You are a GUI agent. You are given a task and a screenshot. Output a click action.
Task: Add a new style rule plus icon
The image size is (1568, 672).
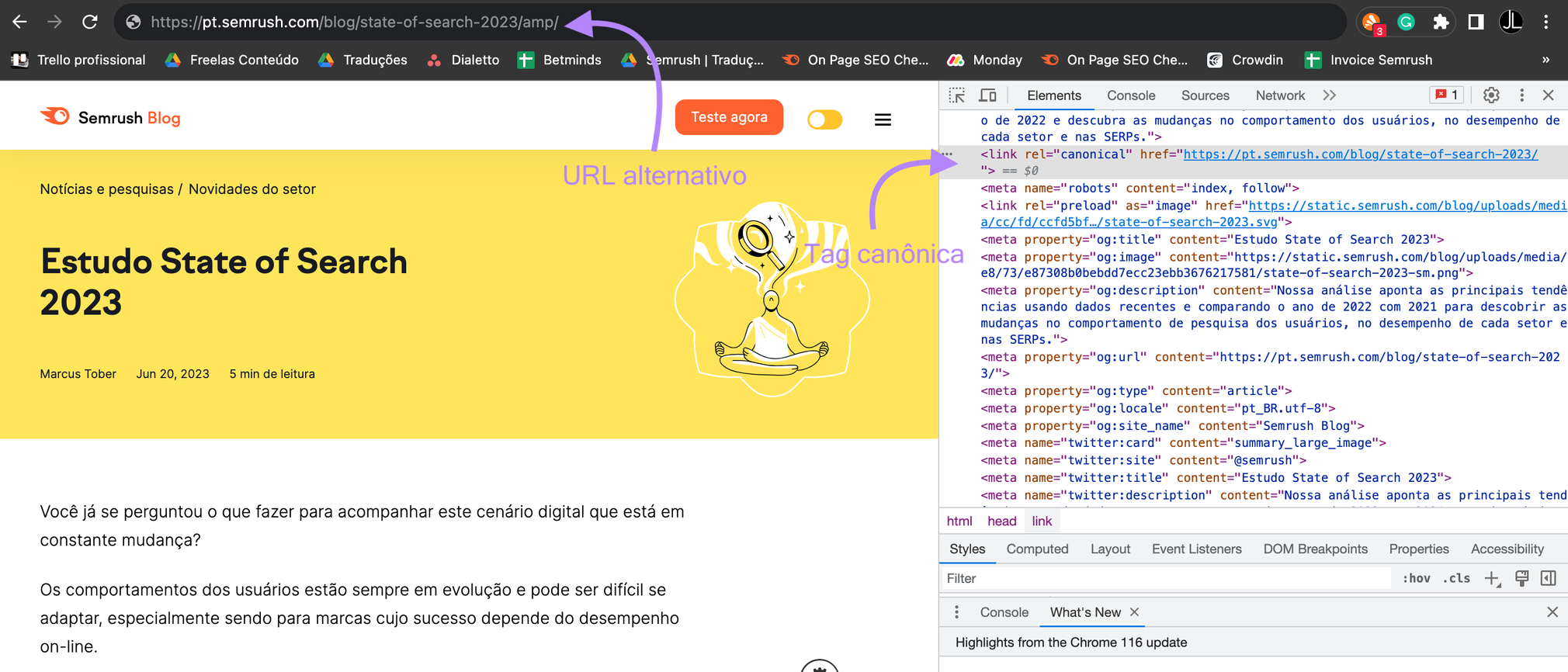point(1492,578)
